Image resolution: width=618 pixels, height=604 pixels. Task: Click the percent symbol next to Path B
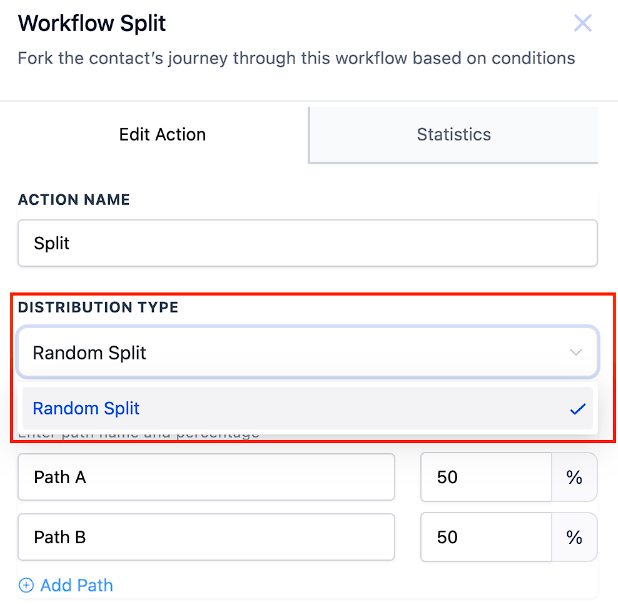(574, 537)
